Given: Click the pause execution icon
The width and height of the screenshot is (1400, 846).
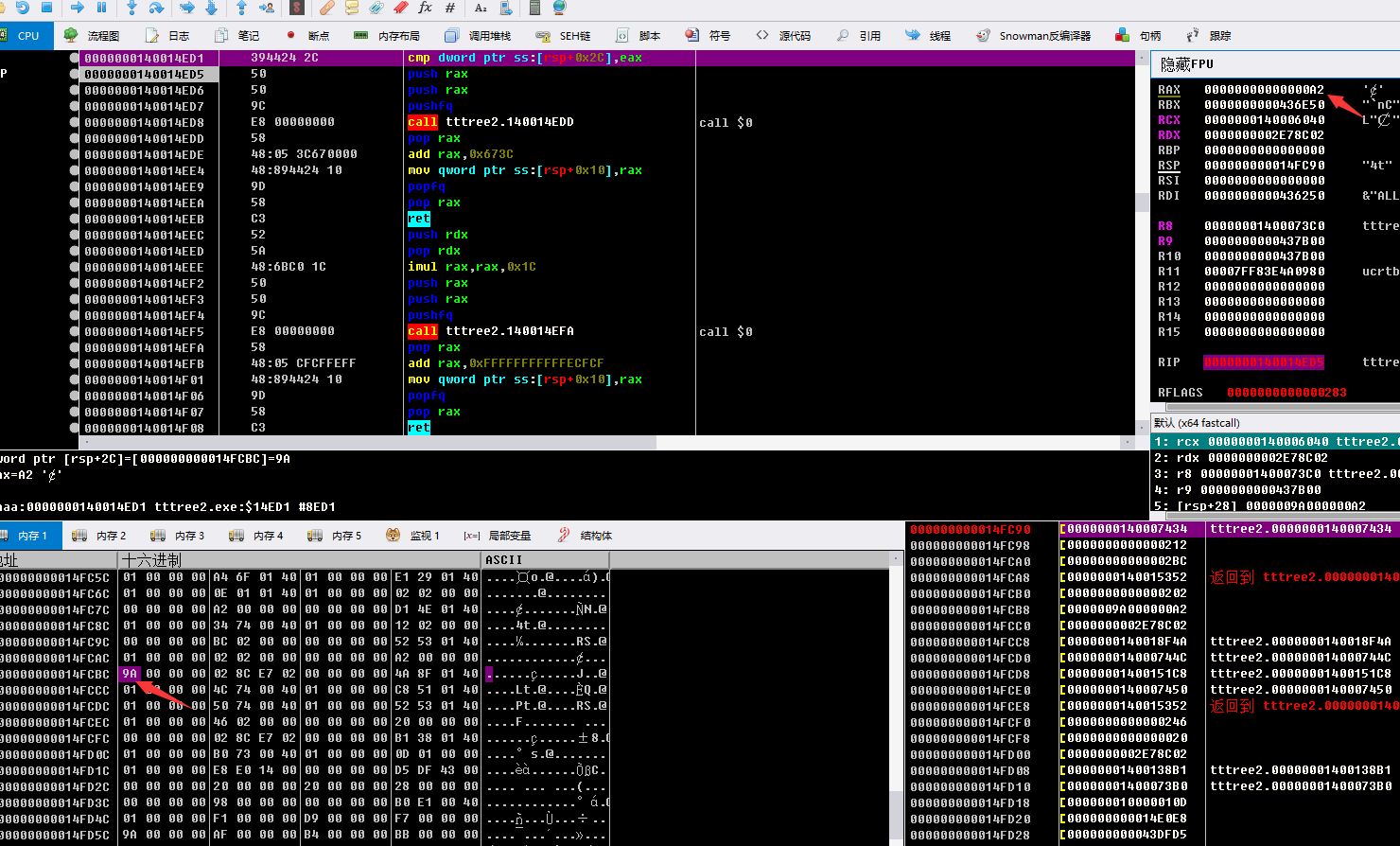Looking at the screenshot, I should click(101, 8).
